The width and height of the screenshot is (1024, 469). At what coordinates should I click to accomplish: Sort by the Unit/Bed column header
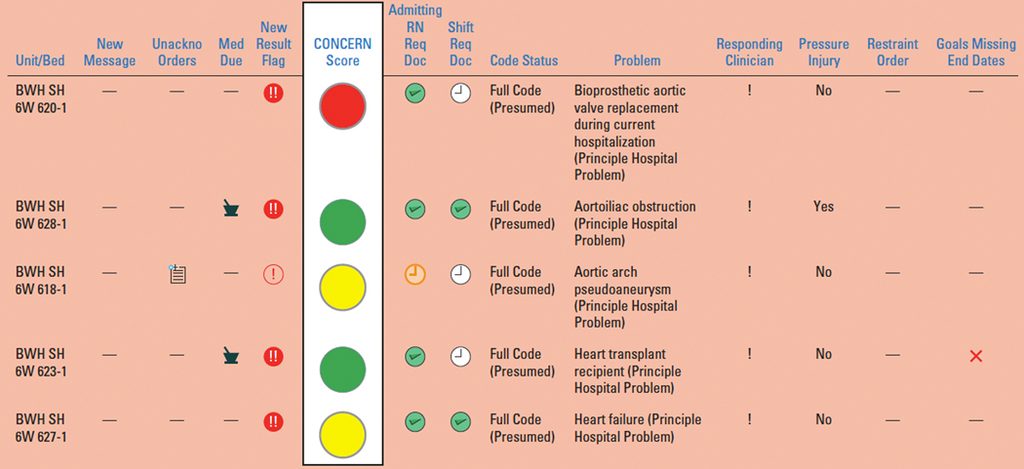(40, 61)
